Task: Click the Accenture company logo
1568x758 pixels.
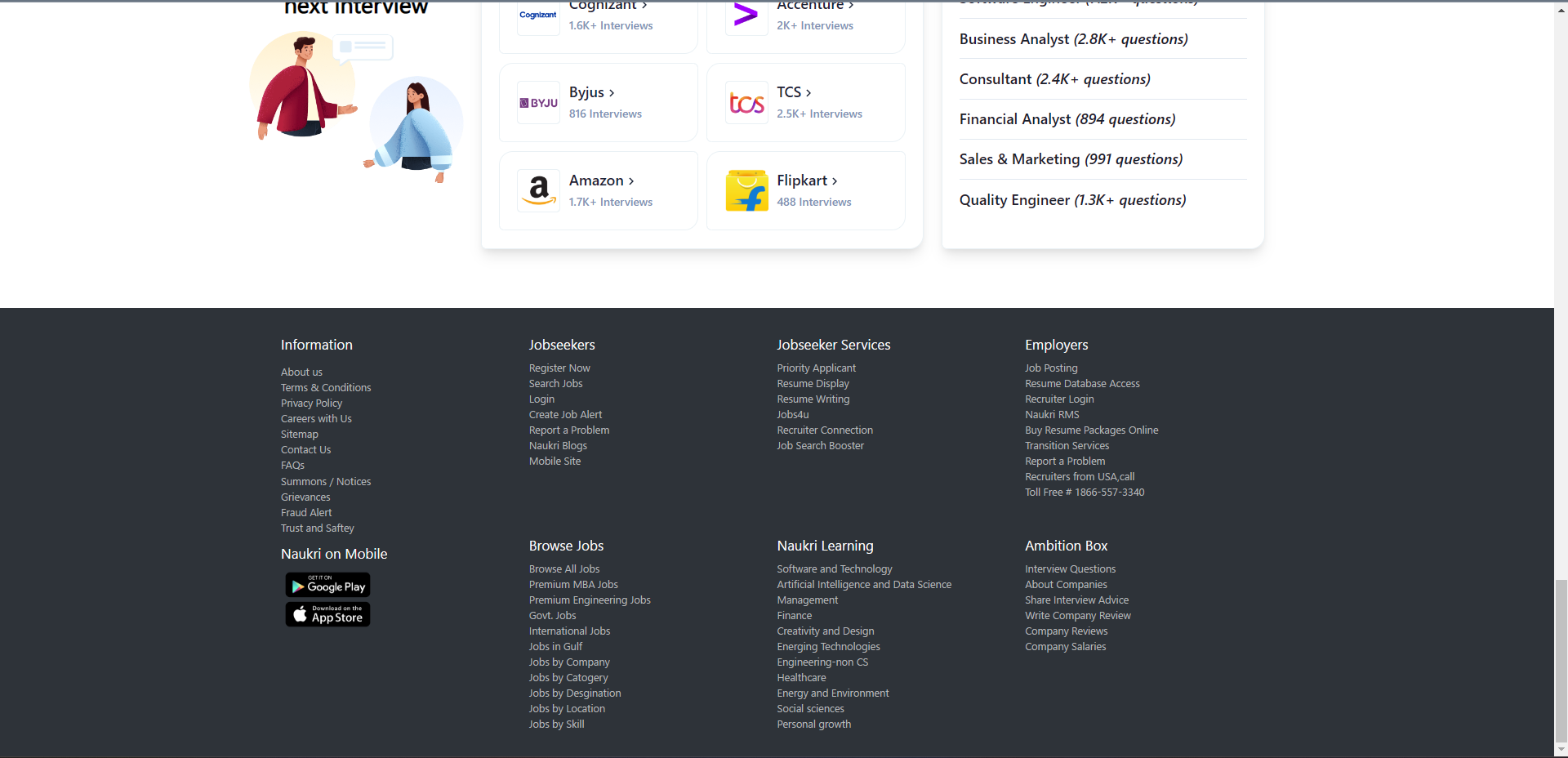Action: pyautogui.click(x=746, y=15)
